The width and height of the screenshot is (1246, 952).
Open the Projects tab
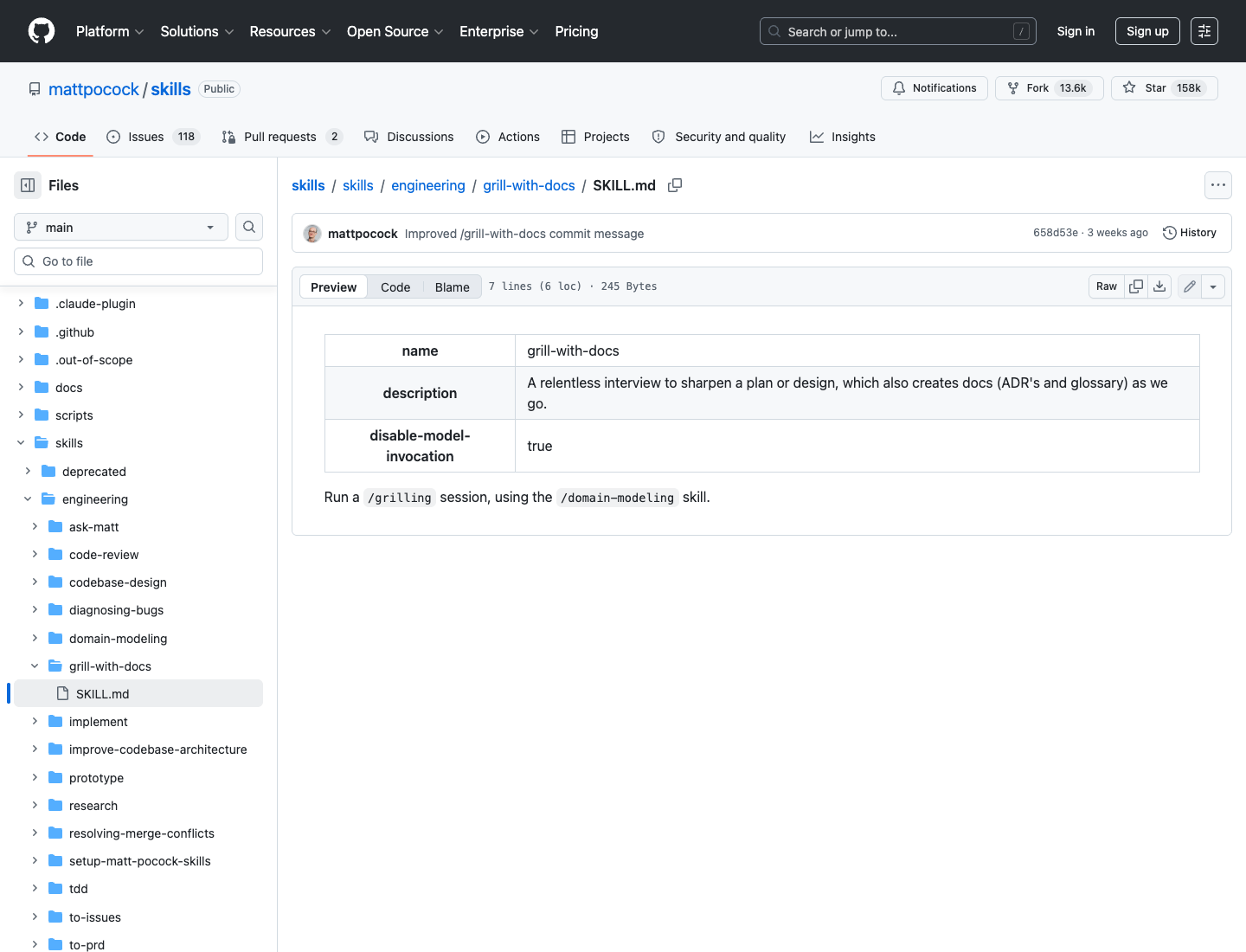(595, 137)
